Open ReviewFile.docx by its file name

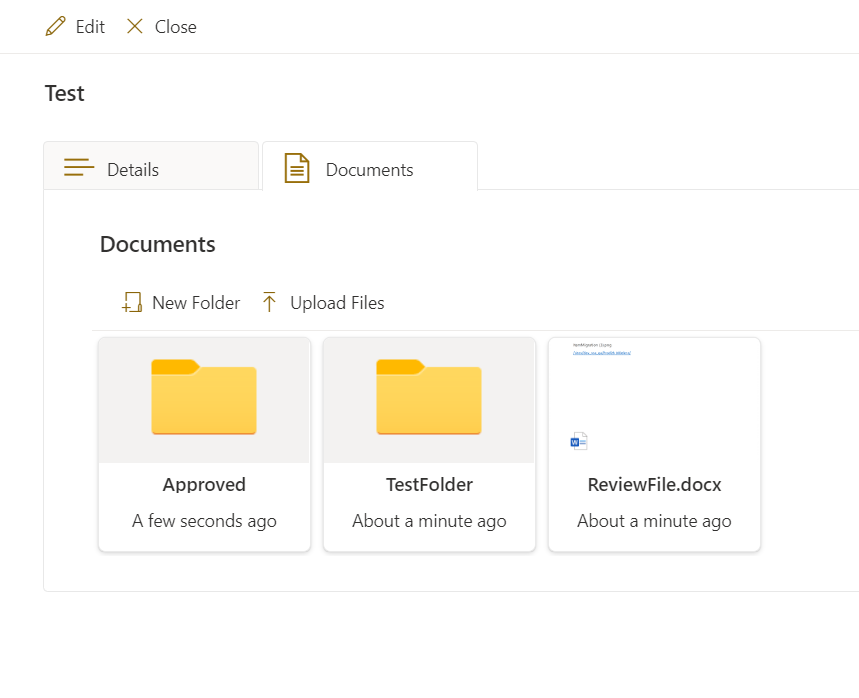654,485
